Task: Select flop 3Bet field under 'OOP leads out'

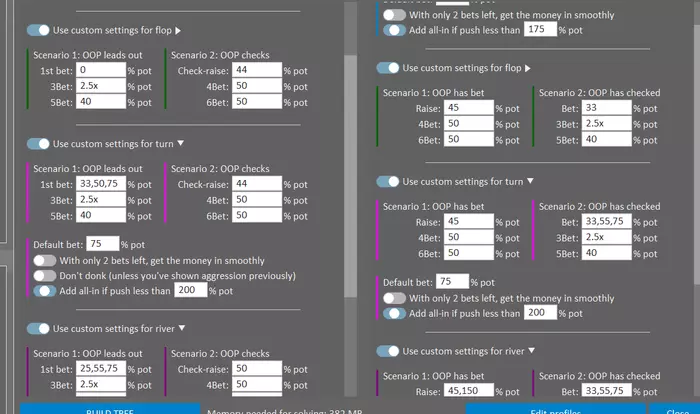Action: click(101, 86)
